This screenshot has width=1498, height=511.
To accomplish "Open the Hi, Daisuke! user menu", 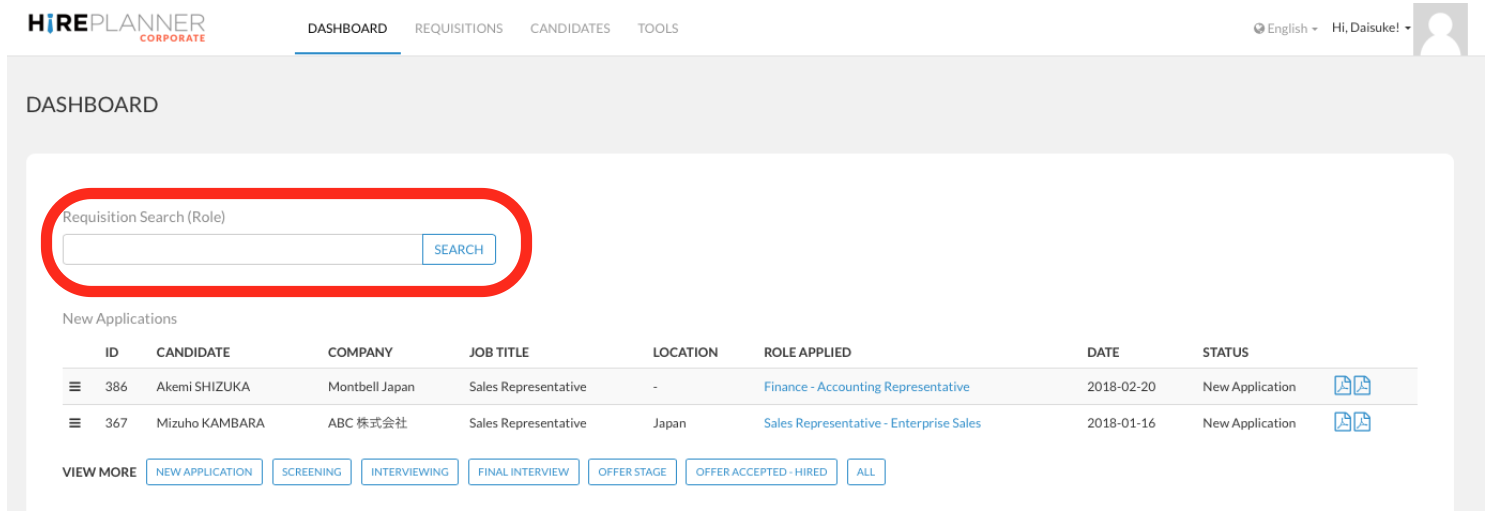I will pos(1371,28).
